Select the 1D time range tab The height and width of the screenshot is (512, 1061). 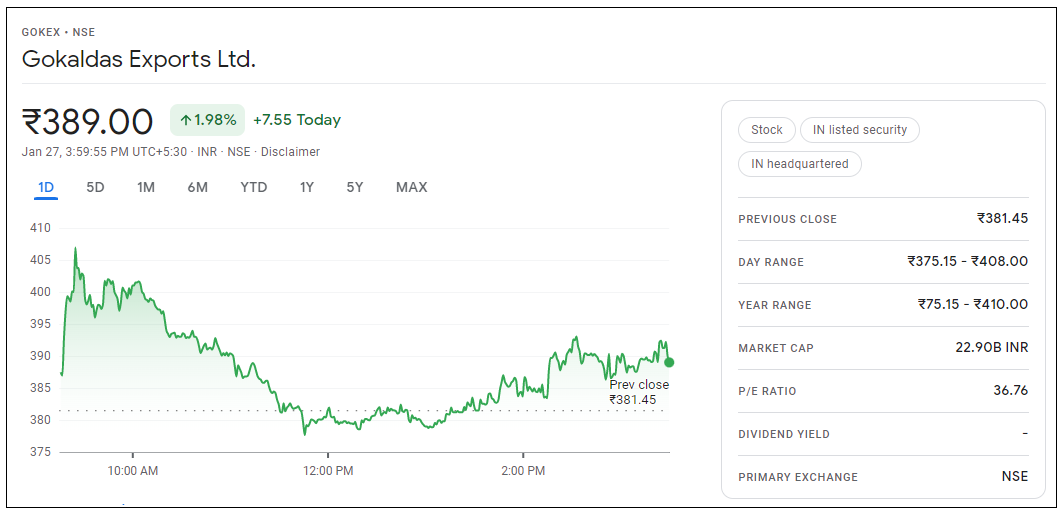46,187
